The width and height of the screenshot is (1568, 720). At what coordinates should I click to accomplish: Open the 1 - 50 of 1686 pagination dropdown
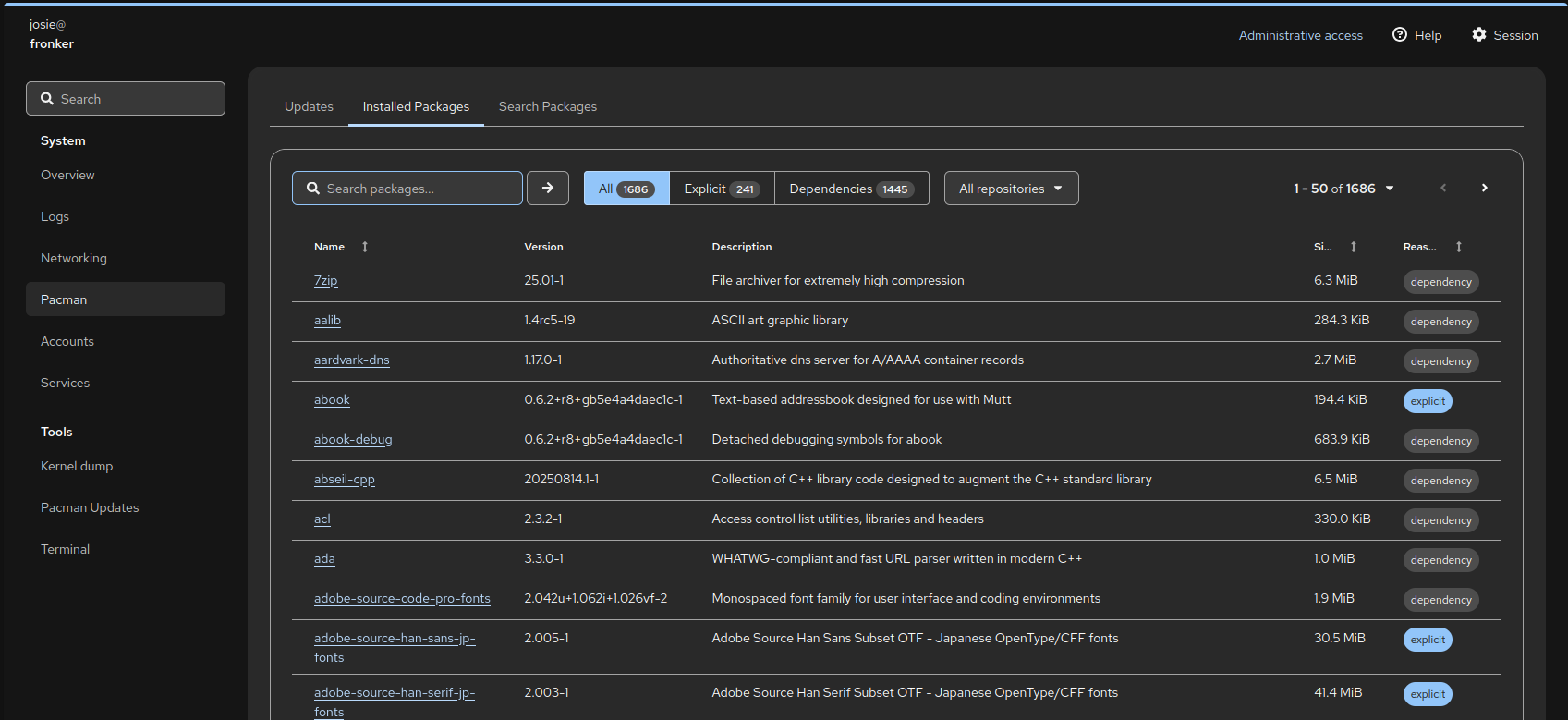click(x=1343, y=189)
